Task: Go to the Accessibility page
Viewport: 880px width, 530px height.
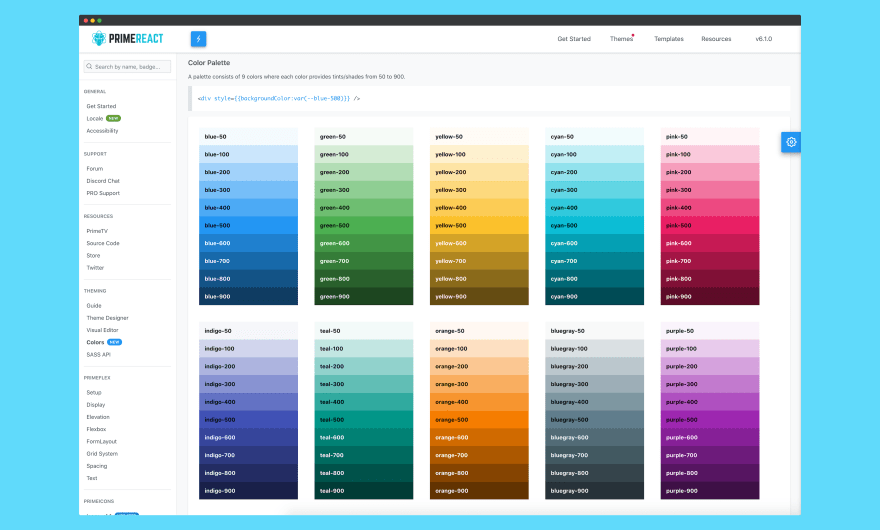Action: pyautogui.click(x=102, y=131)
